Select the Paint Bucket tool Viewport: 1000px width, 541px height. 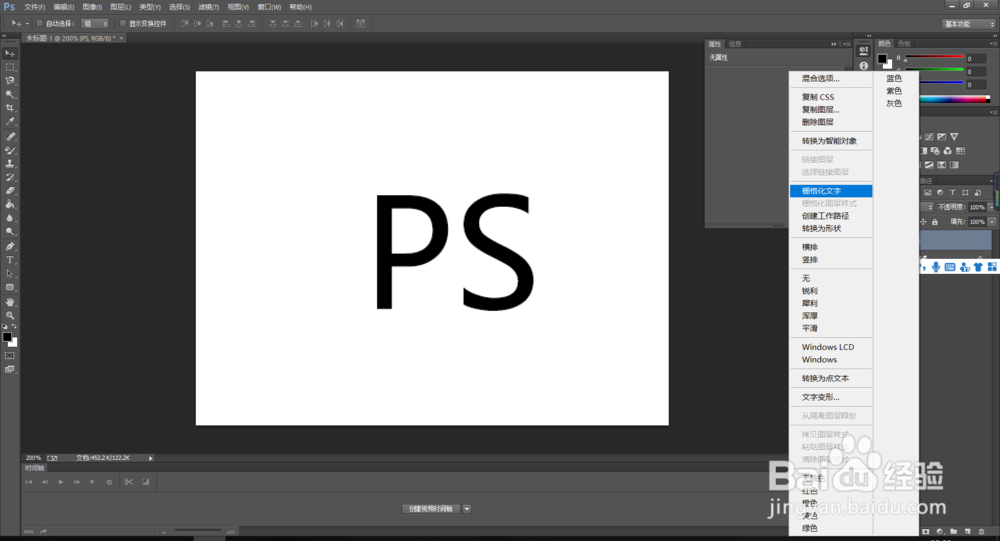click(10, 205)
